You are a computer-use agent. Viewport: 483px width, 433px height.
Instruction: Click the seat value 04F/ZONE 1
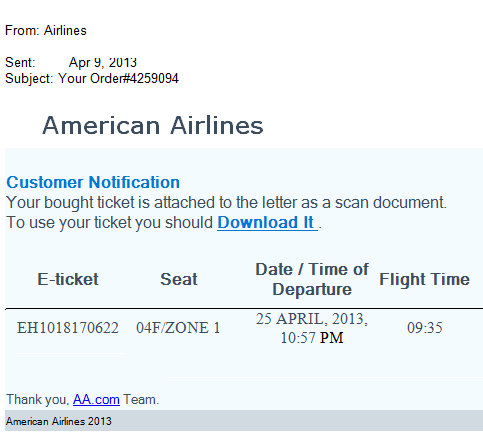178,328
